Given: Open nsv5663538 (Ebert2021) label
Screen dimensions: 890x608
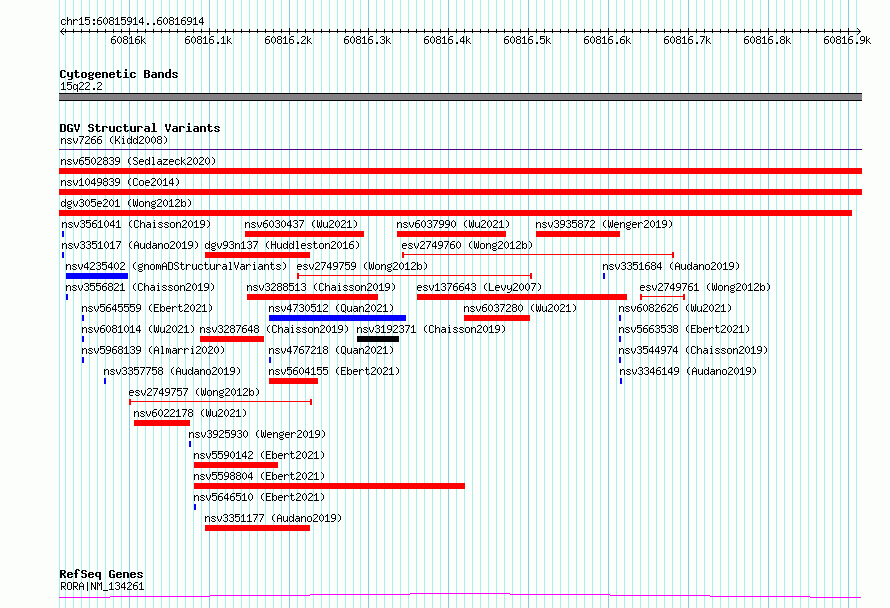Looking at the screenshot, I should click(x=684, y=329).
